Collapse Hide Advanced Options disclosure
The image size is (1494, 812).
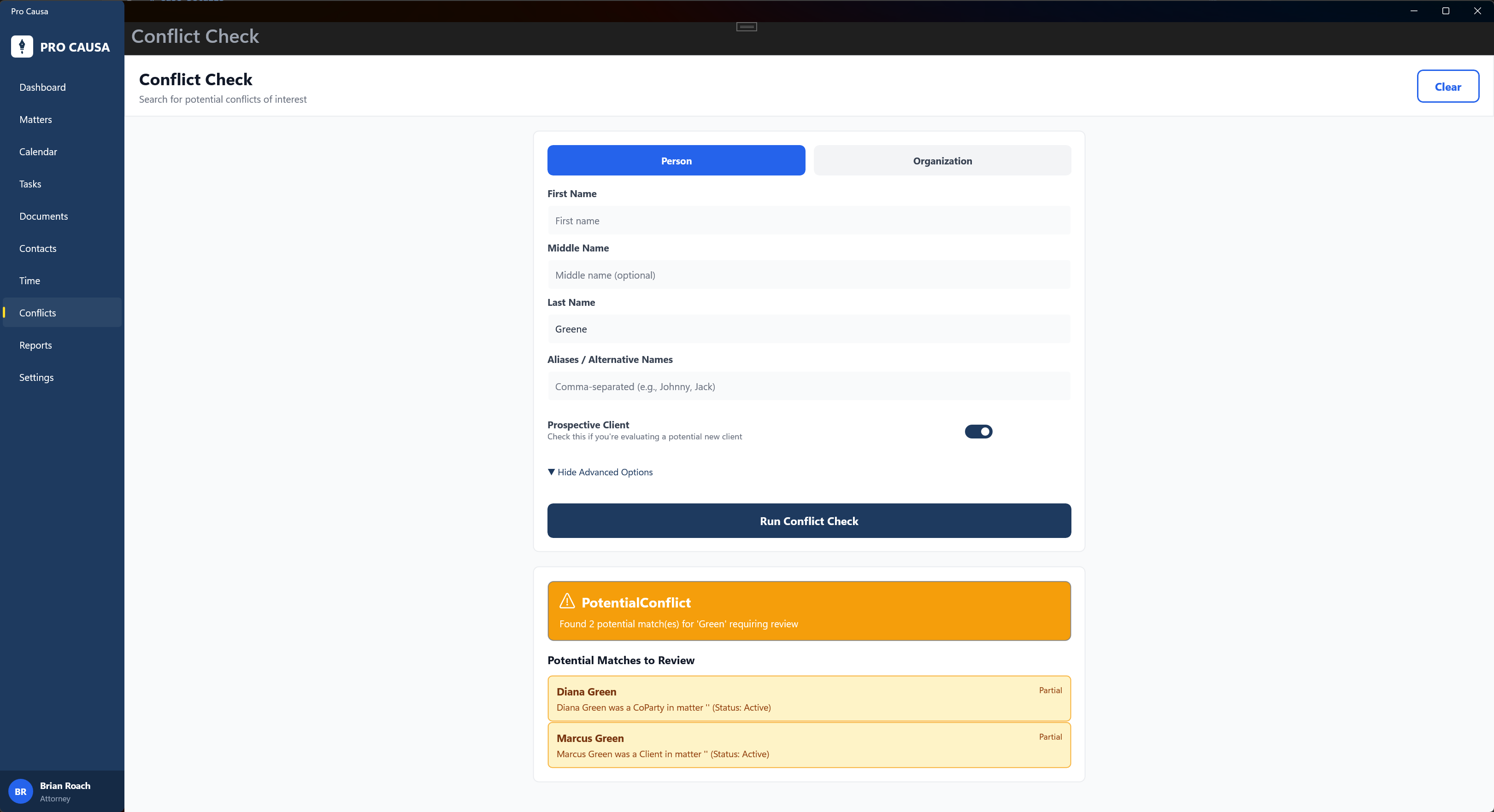coord(600,472)
